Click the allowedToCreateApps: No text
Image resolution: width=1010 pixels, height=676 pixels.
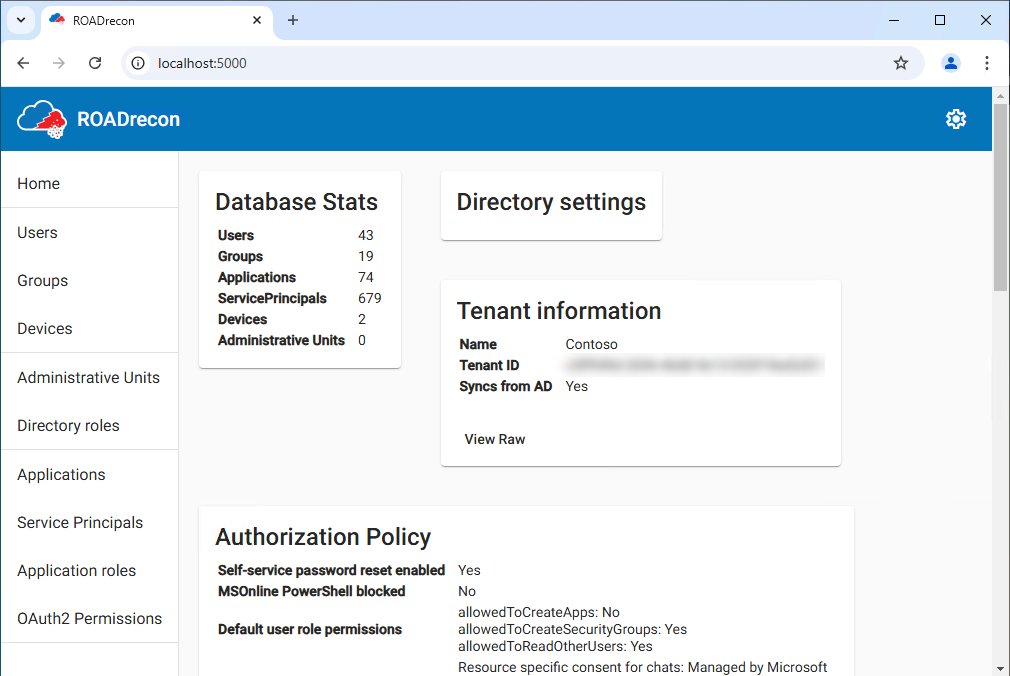coord(538,612)
